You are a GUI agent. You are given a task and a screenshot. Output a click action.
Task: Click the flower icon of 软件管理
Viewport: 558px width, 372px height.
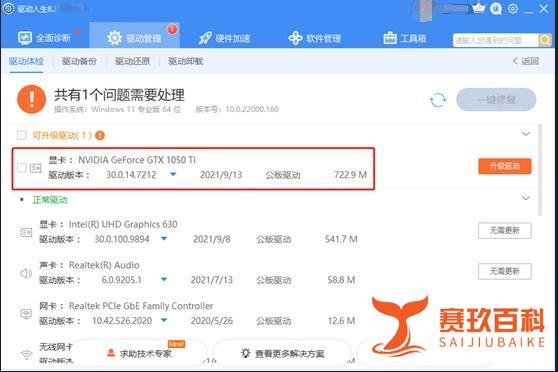tap(295, 38)
